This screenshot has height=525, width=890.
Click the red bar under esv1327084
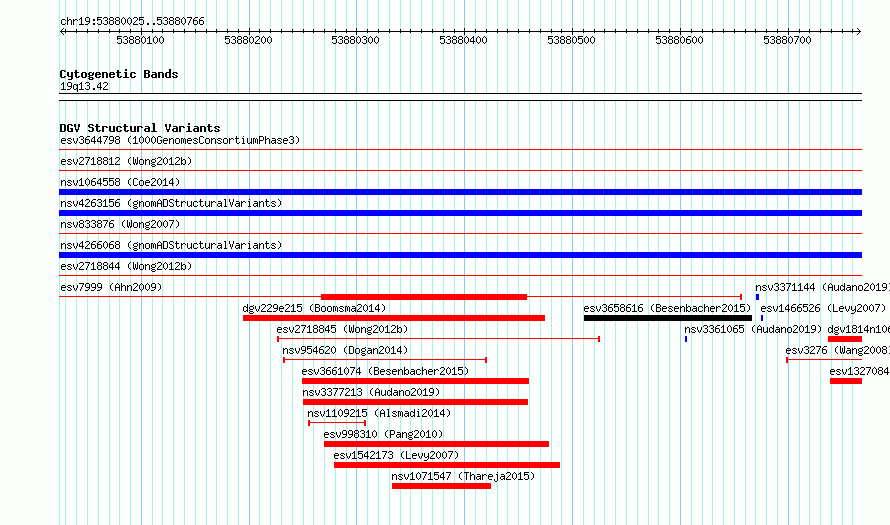click(x=846, y=381)
